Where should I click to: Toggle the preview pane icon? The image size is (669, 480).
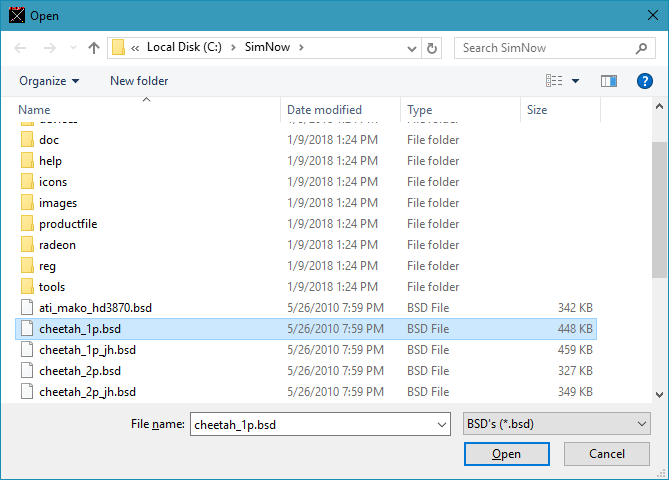(609, 81)
